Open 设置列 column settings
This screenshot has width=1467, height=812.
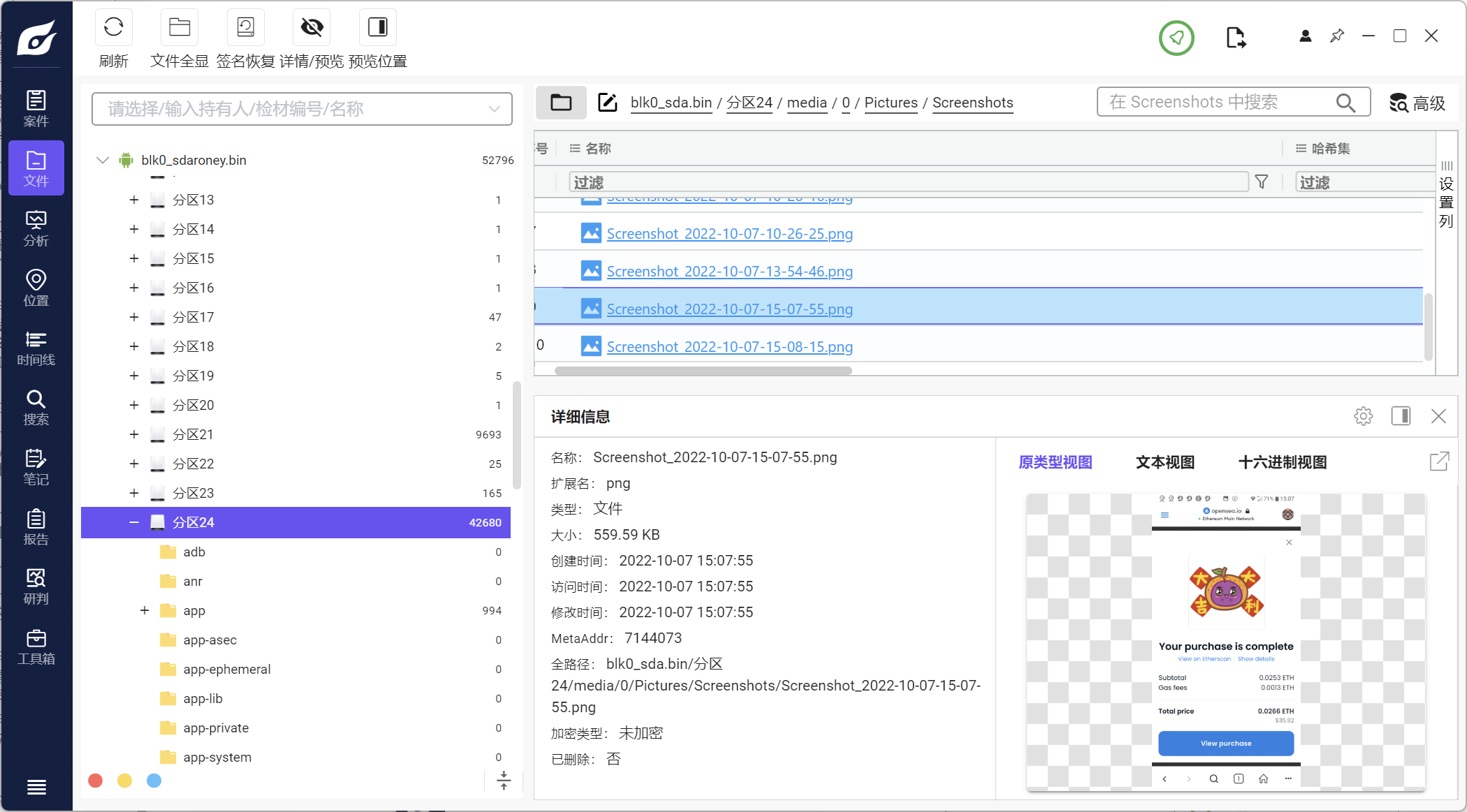tap(1447, 194)
